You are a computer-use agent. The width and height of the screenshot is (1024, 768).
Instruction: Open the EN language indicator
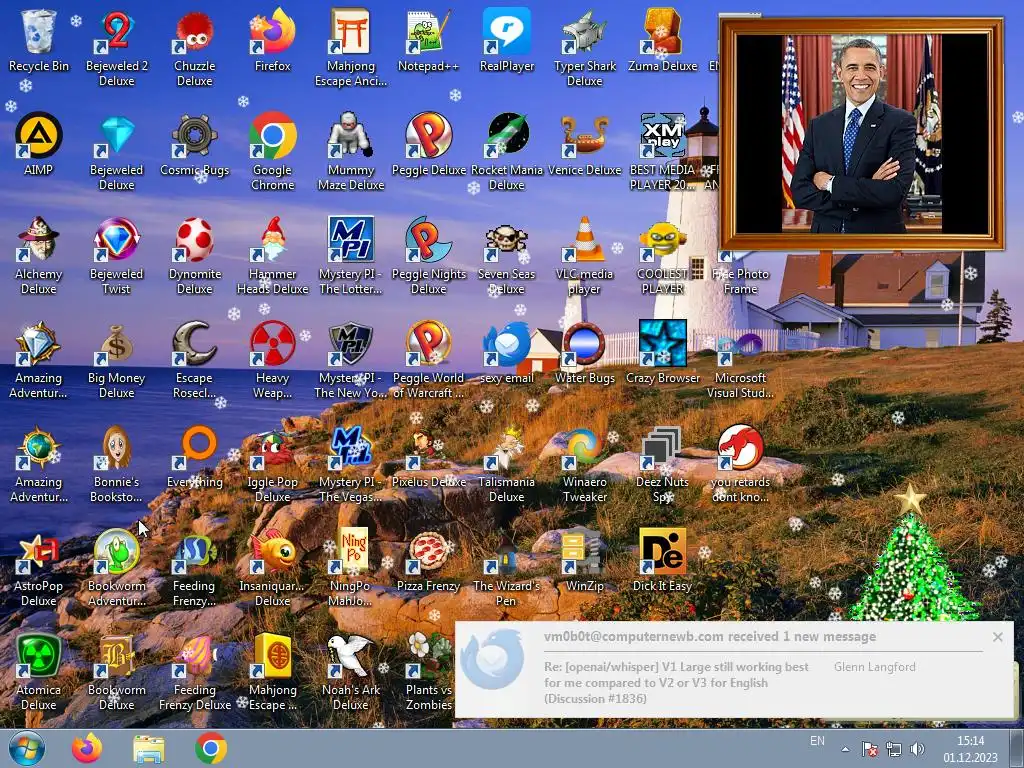(817, 741)
